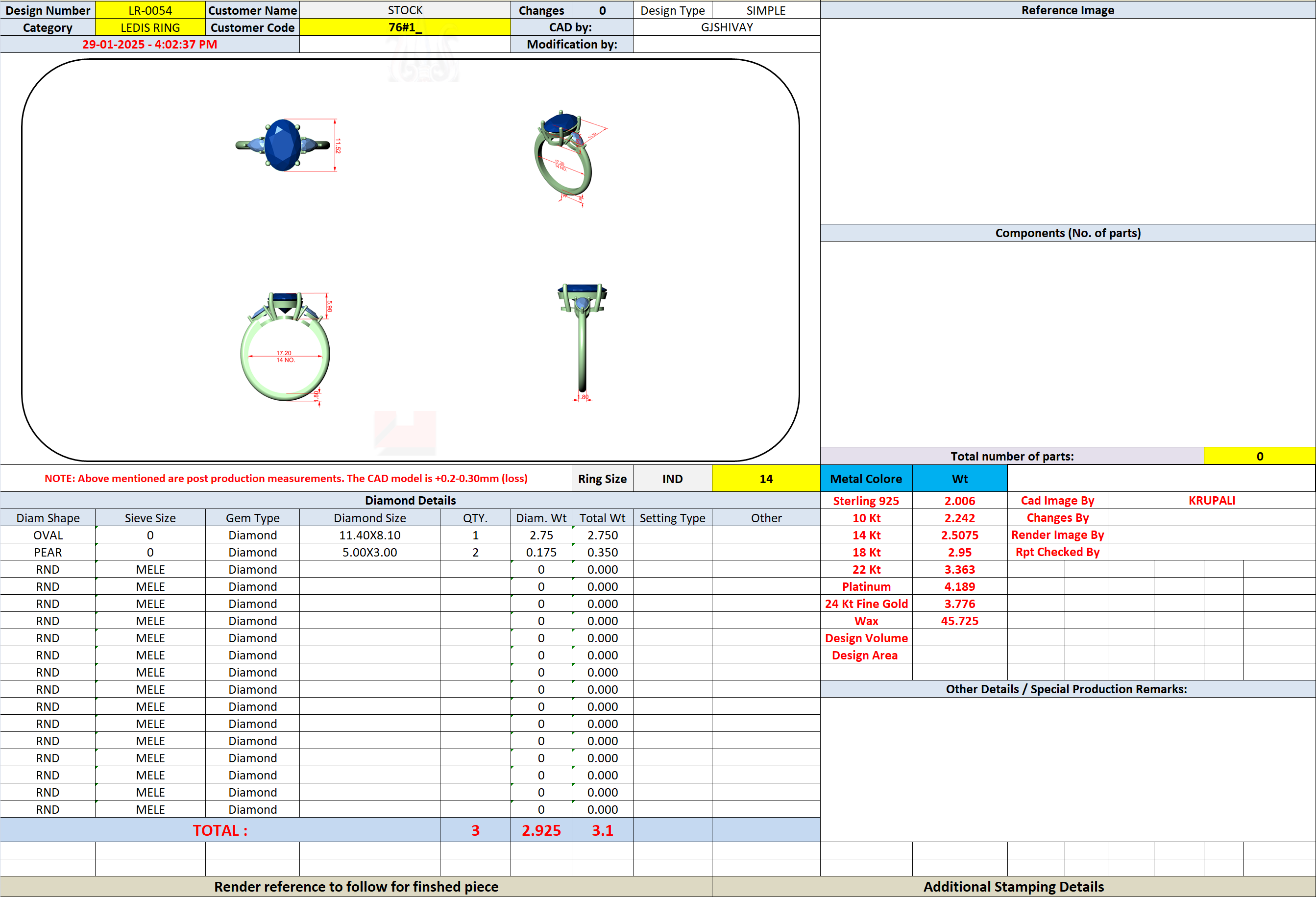The height and width of the screenshot is (897, 1316).
Task: Select the Gem Type column header
Action: point(252,518)
